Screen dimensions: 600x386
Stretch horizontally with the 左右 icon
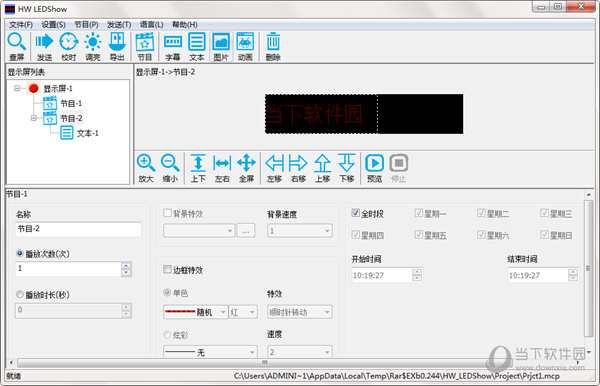(x=222, y=168)
